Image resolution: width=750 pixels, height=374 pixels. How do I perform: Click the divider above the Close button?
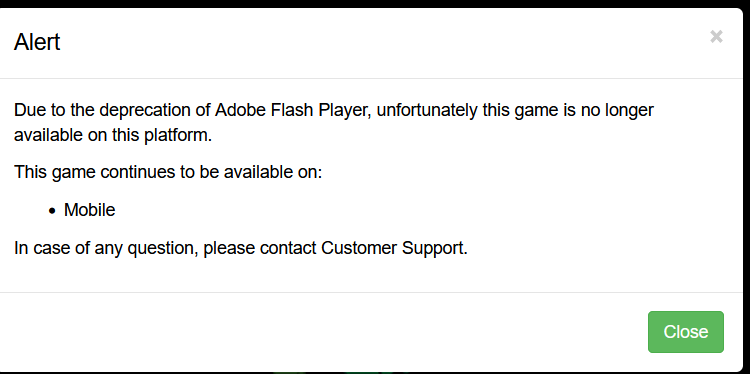coord(371,292)
